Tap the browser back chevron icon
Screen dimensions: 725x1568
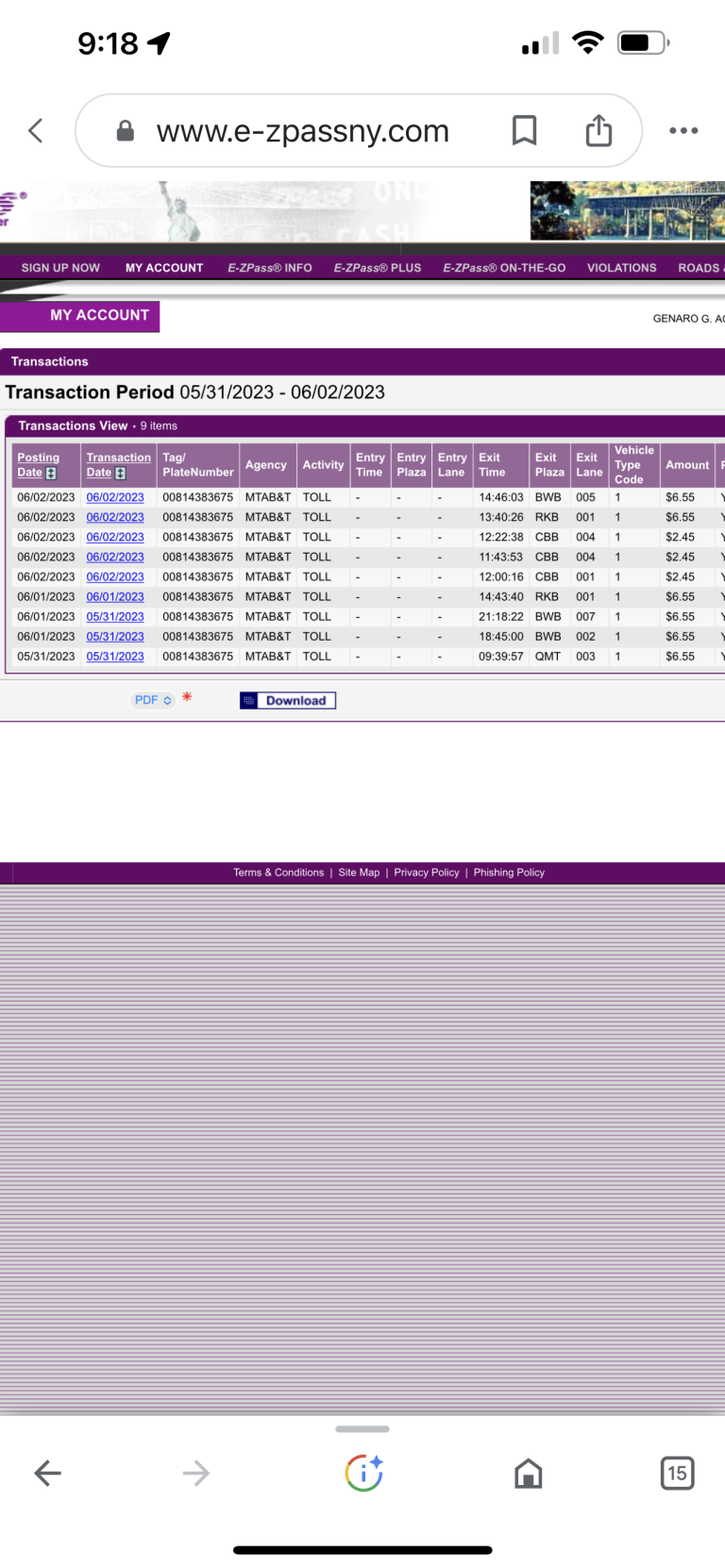click(36, 130)
